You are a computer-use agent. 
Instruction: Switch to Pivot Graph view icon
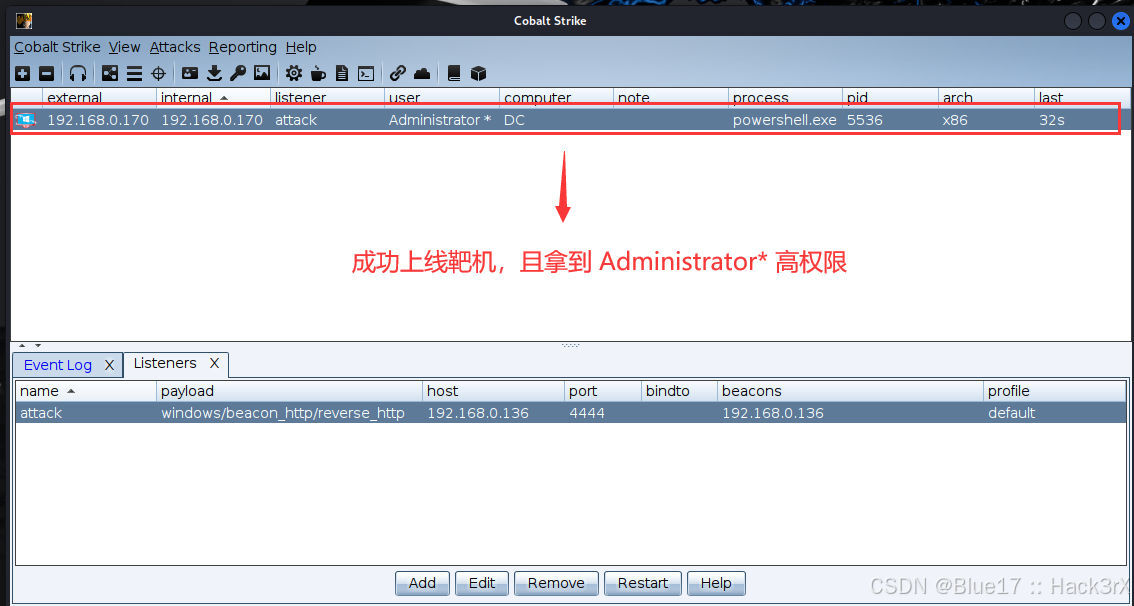coord(110,73)
